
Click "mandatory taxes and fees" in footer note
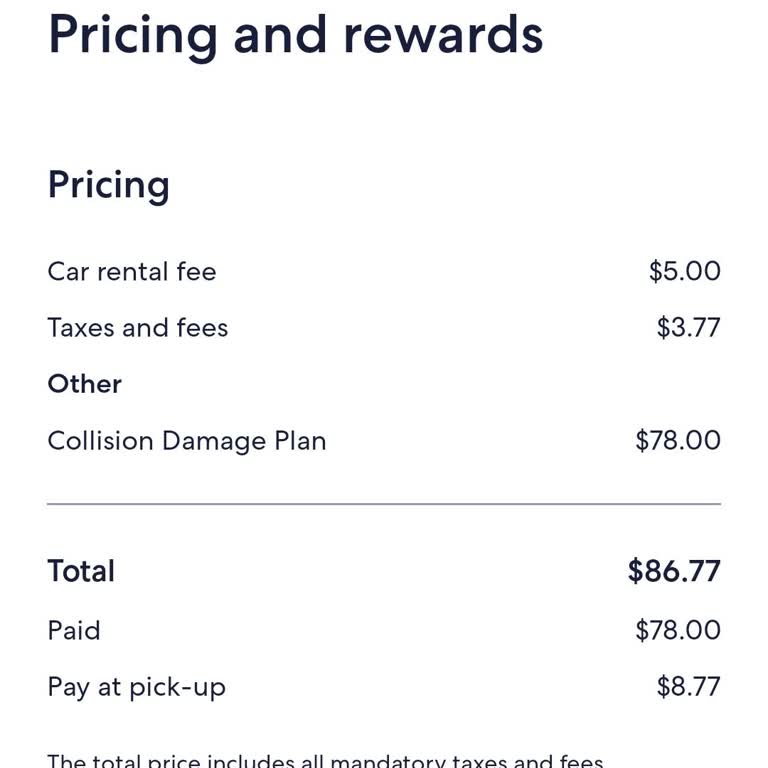tap(466, 761)
